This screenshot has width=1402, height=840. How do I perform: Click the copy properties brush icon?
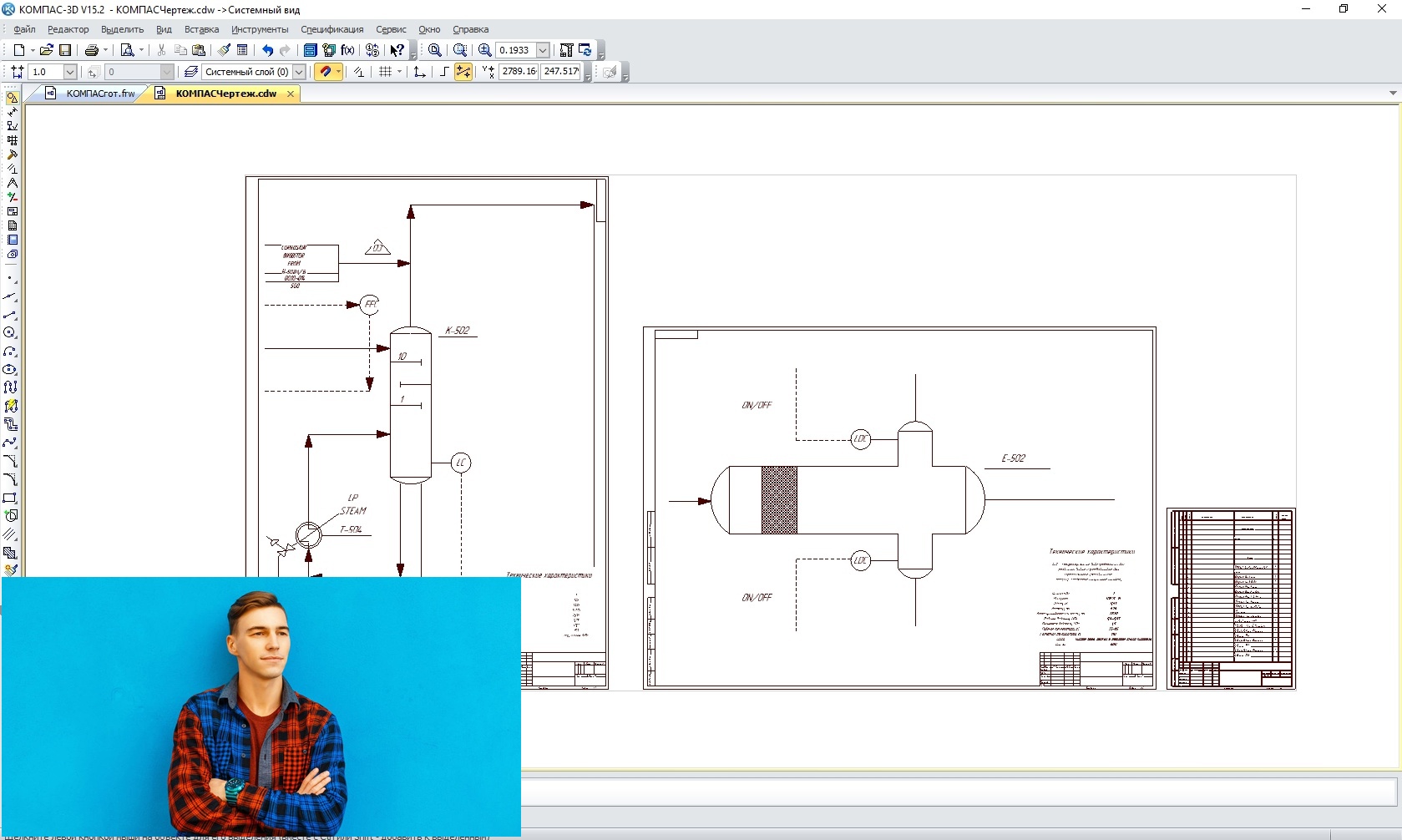point(224,50)
